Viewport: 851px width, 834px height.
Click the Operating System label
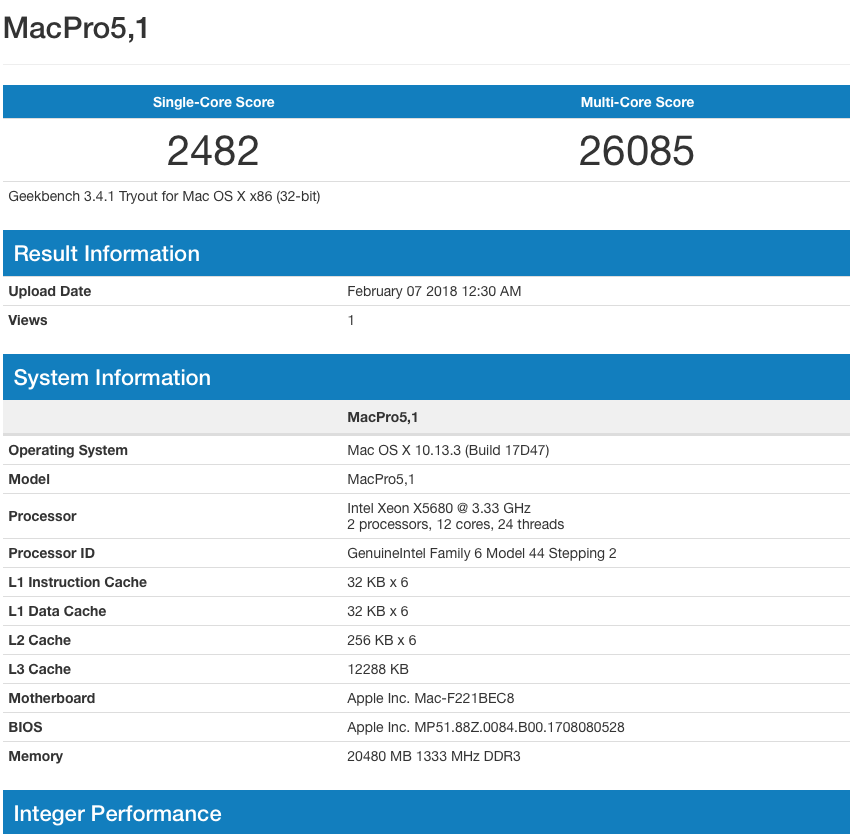pos(68,450)
